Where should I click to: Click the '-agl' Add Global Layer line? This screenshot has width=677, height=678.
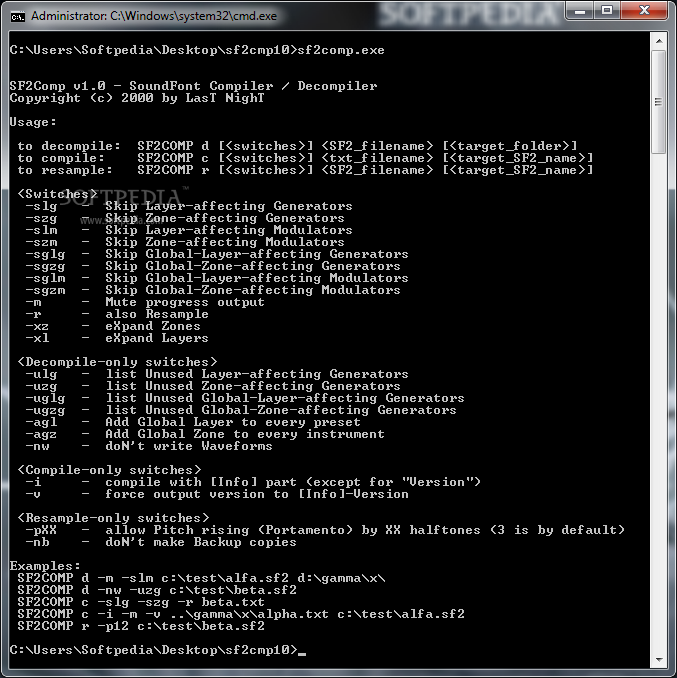click(x=193, y=422)
